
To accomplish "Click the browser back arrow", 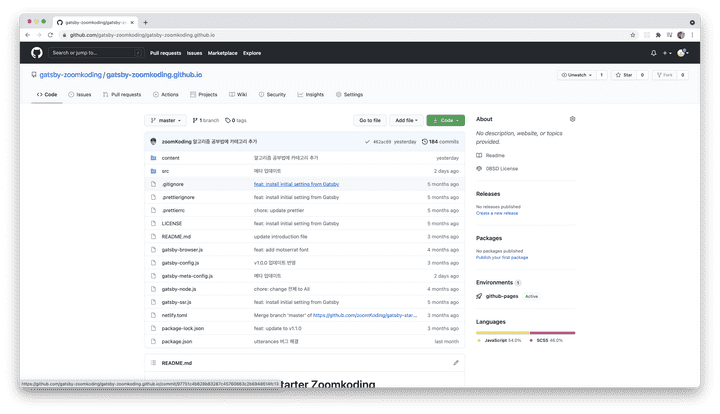I will click(28, 35).
